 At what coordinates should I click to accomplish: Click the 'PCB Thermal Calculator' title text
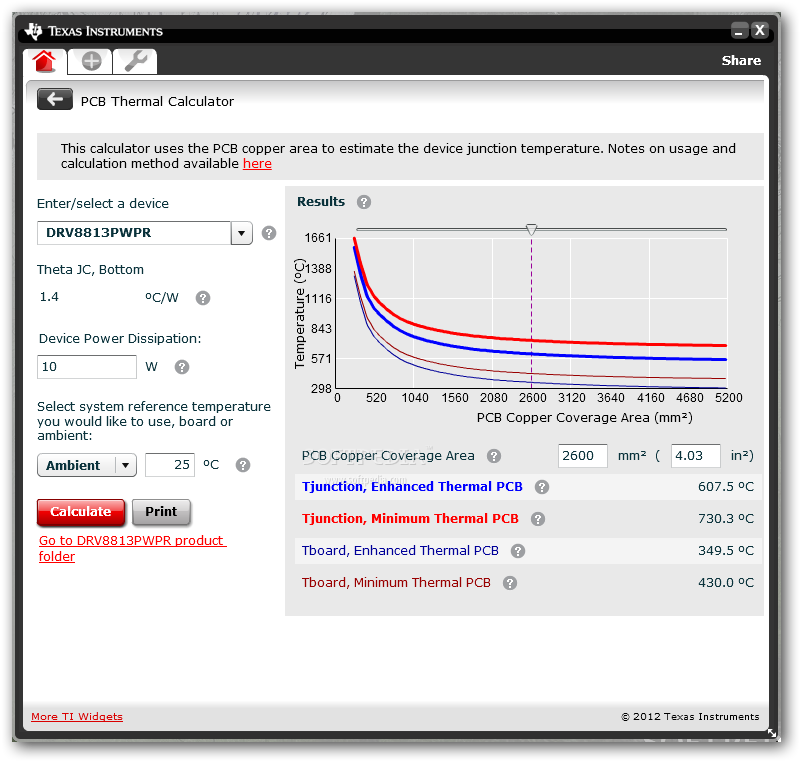(157, 102)
